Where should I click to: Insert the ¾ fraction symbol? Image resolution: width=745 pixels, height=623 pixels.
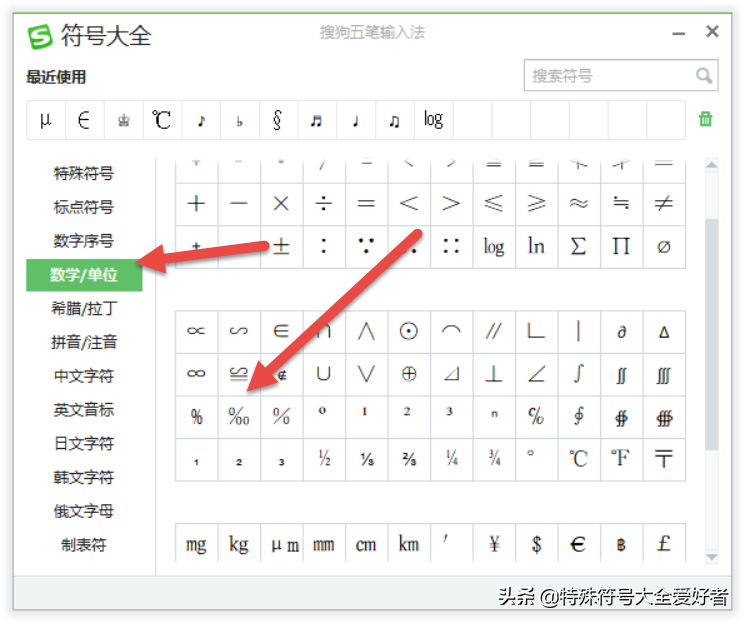tap(494, 459)
